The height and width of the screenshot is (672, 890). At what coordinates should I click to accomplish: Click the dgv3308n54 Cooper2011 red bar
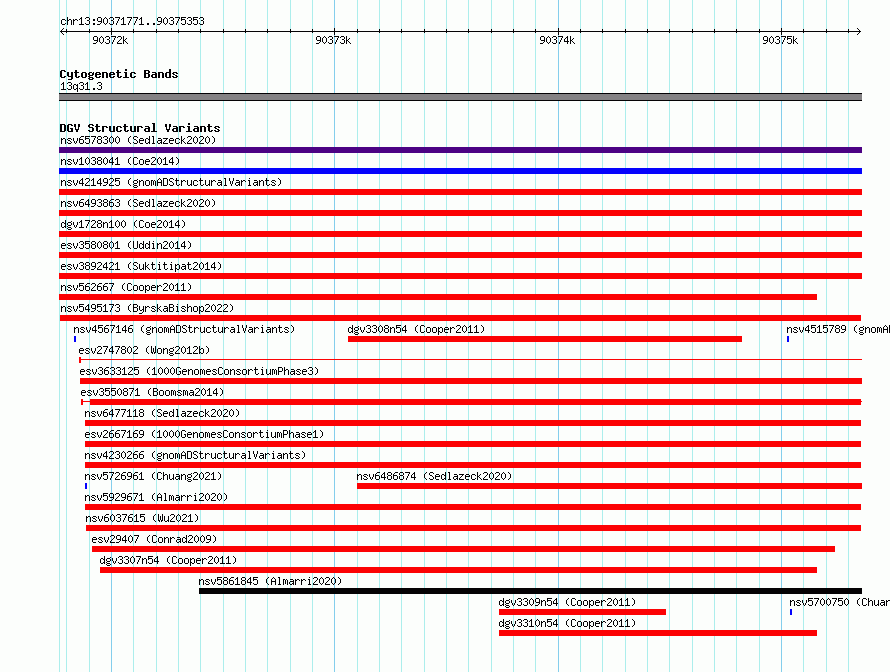tap(545, 339)
